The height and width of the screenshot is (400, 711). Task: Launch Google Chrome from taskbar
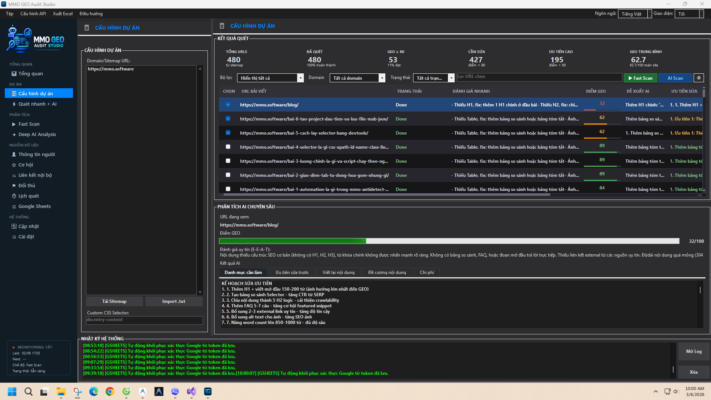(110, 391)
